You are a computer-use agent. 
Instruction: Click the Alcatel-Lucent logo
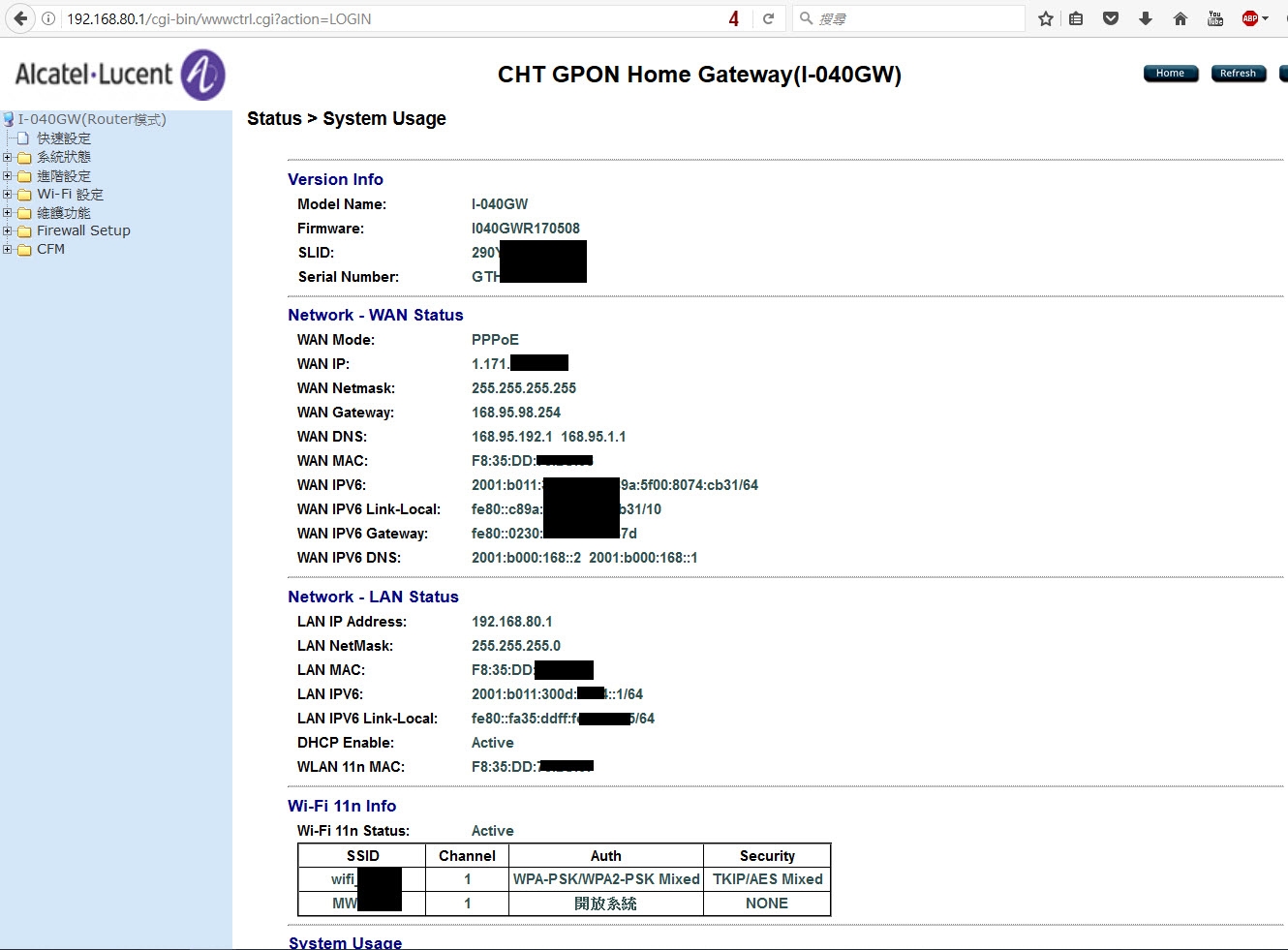(x=120, y=75)
